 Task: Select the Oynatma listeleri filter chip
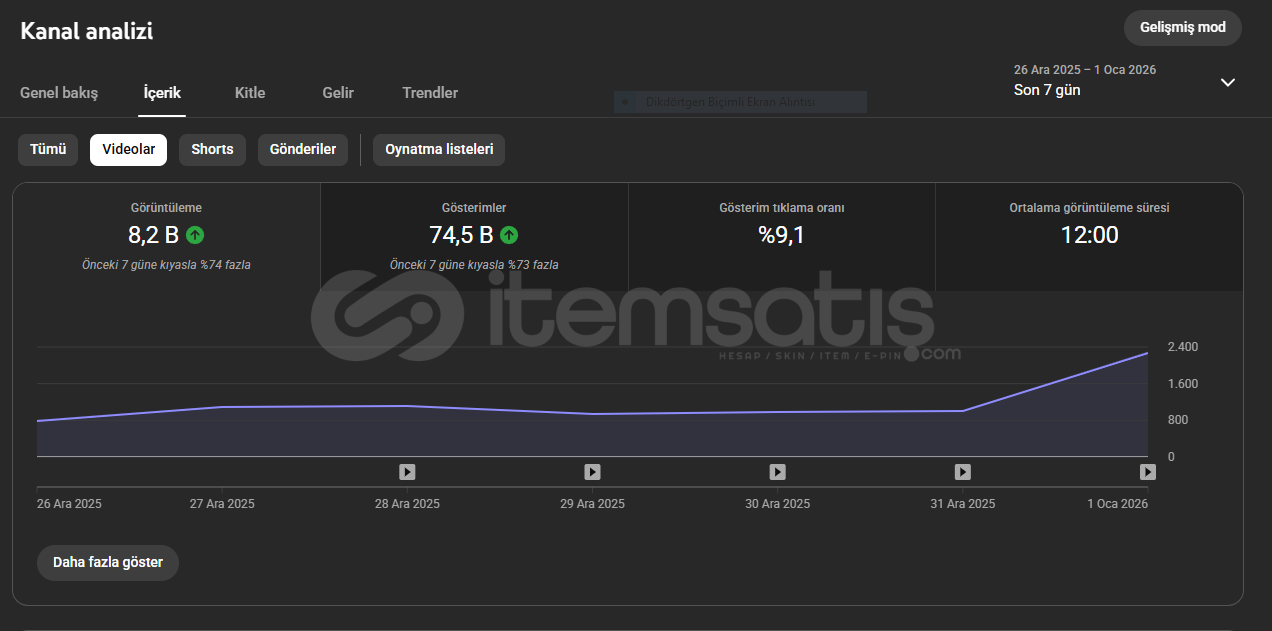[x=439, y=150]
